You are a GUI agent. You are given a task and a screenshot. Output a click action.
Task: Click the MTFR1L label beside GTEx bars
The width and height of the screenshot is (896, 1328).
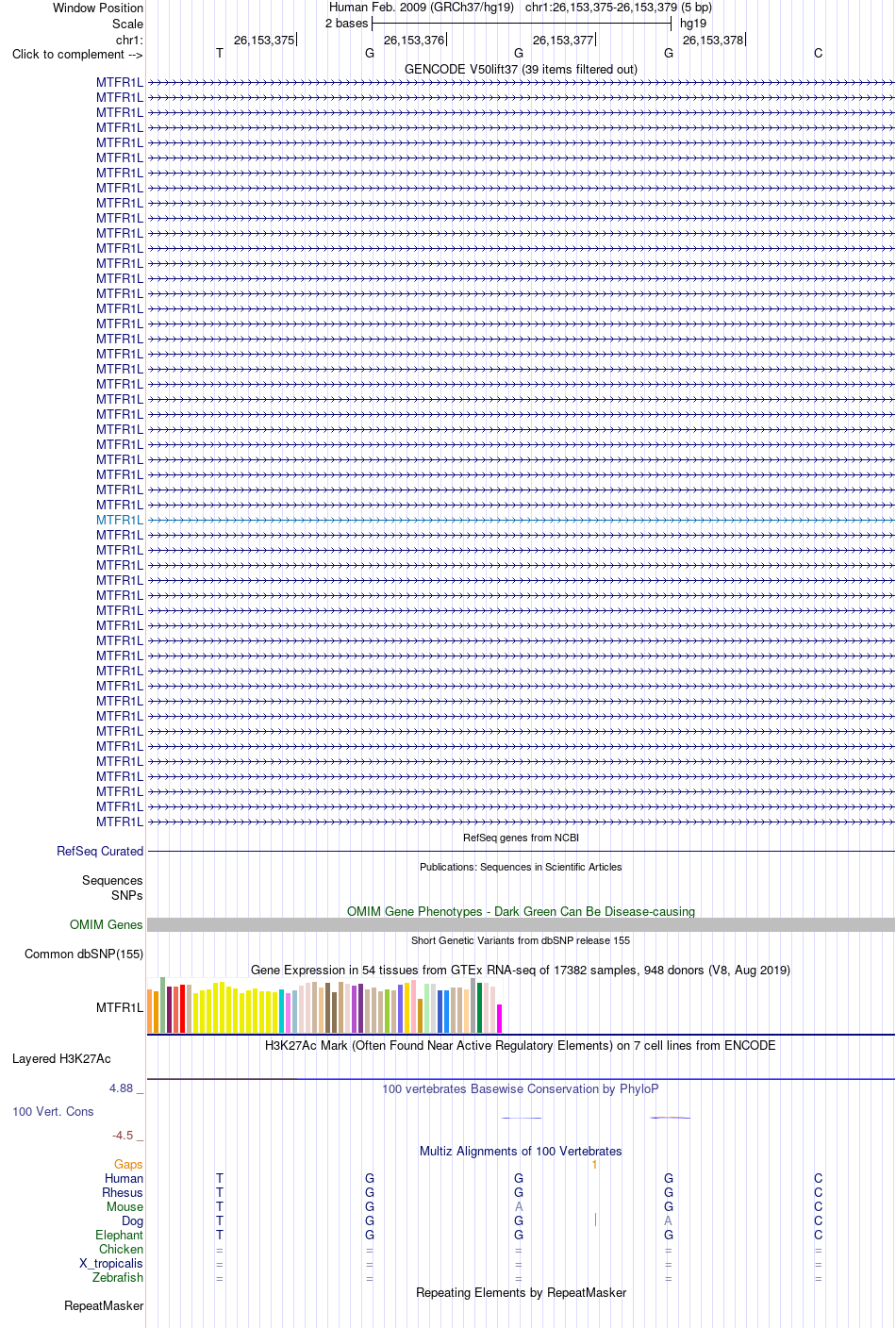click(x=120, y=1007)
